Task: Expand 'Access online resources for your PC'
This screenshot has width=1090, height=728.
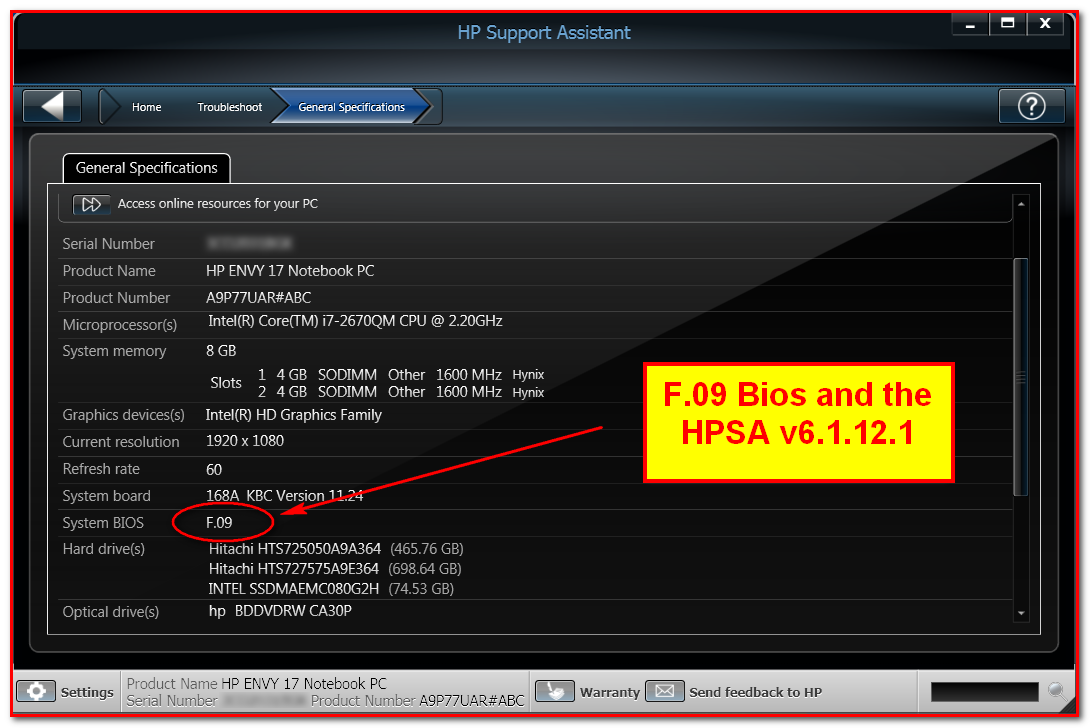Action: pos(218,204)
